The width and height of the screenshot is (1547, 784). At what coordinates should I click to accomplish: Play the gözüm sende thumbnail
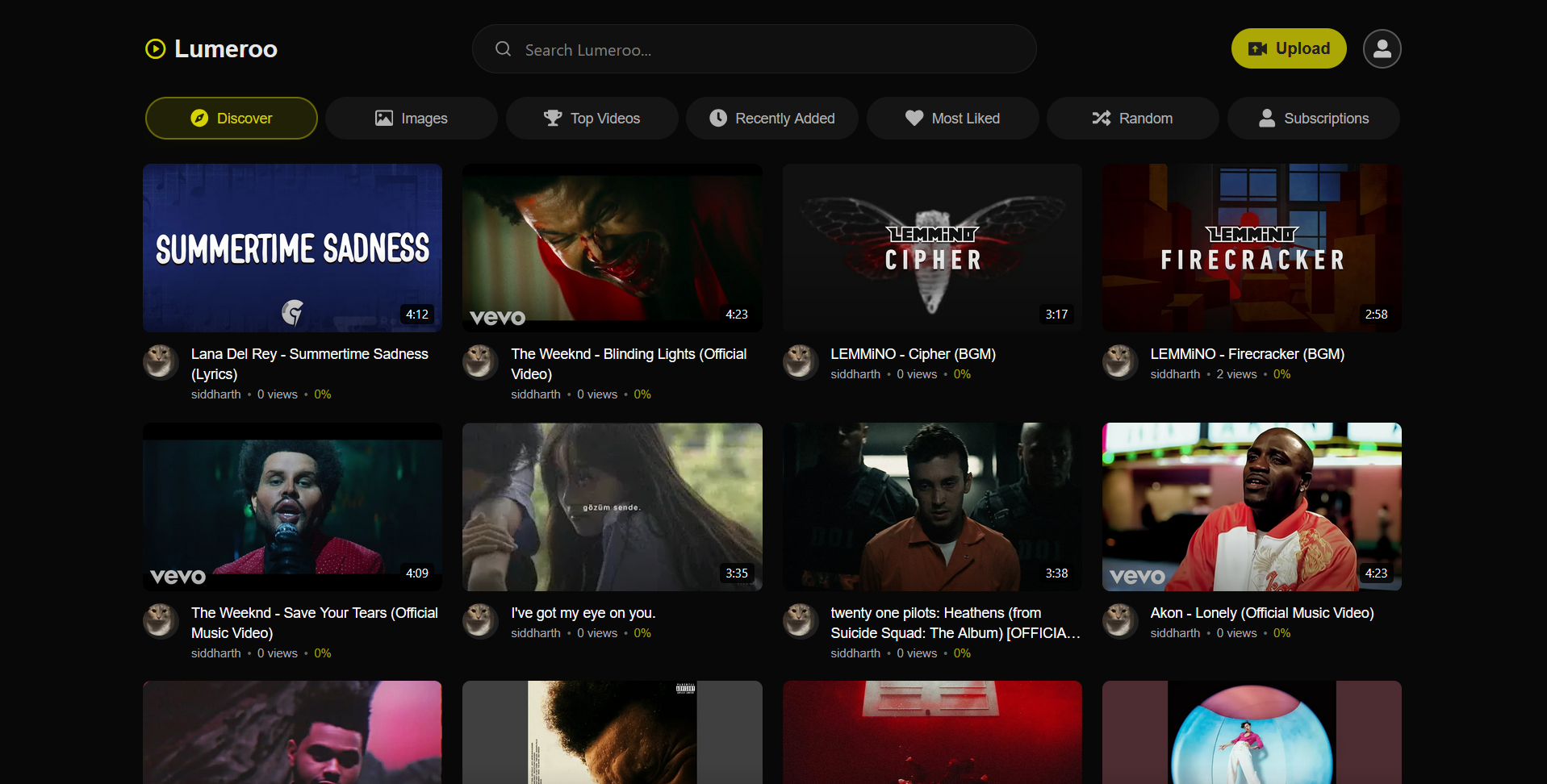coord(613,507)
